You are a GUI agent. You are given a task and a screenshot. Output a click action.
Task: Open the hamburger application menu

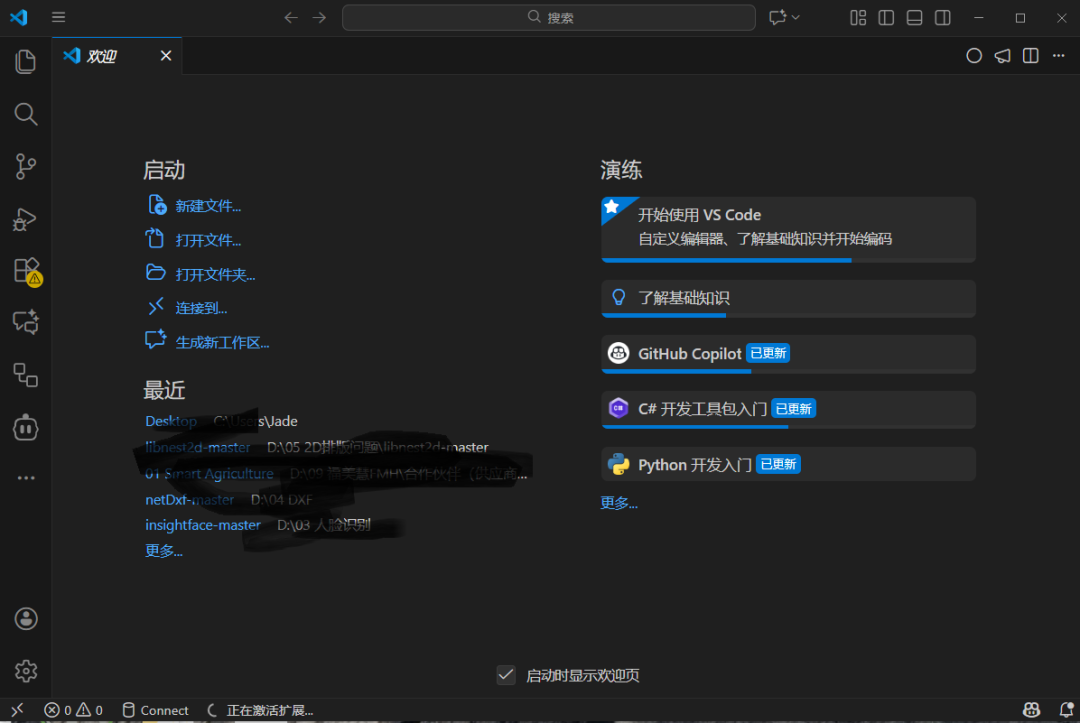[x=59, y=17]
